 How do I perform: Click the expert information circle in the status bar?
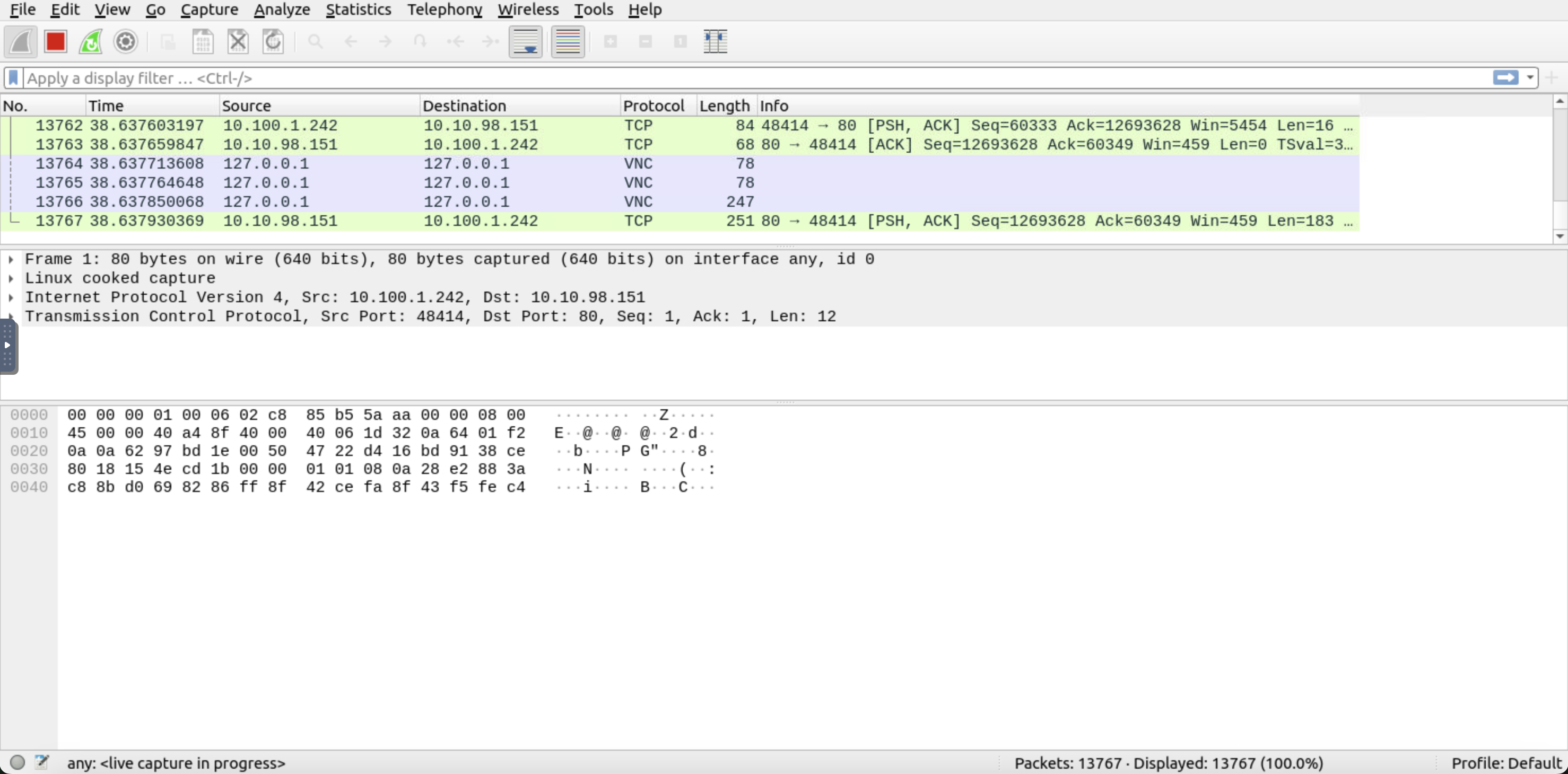click(18, 762)
